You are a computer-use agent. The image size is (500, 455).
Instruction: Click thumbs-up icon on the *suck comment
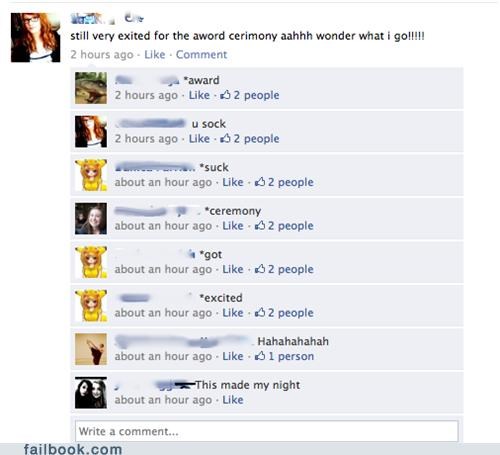click(260, 182)
